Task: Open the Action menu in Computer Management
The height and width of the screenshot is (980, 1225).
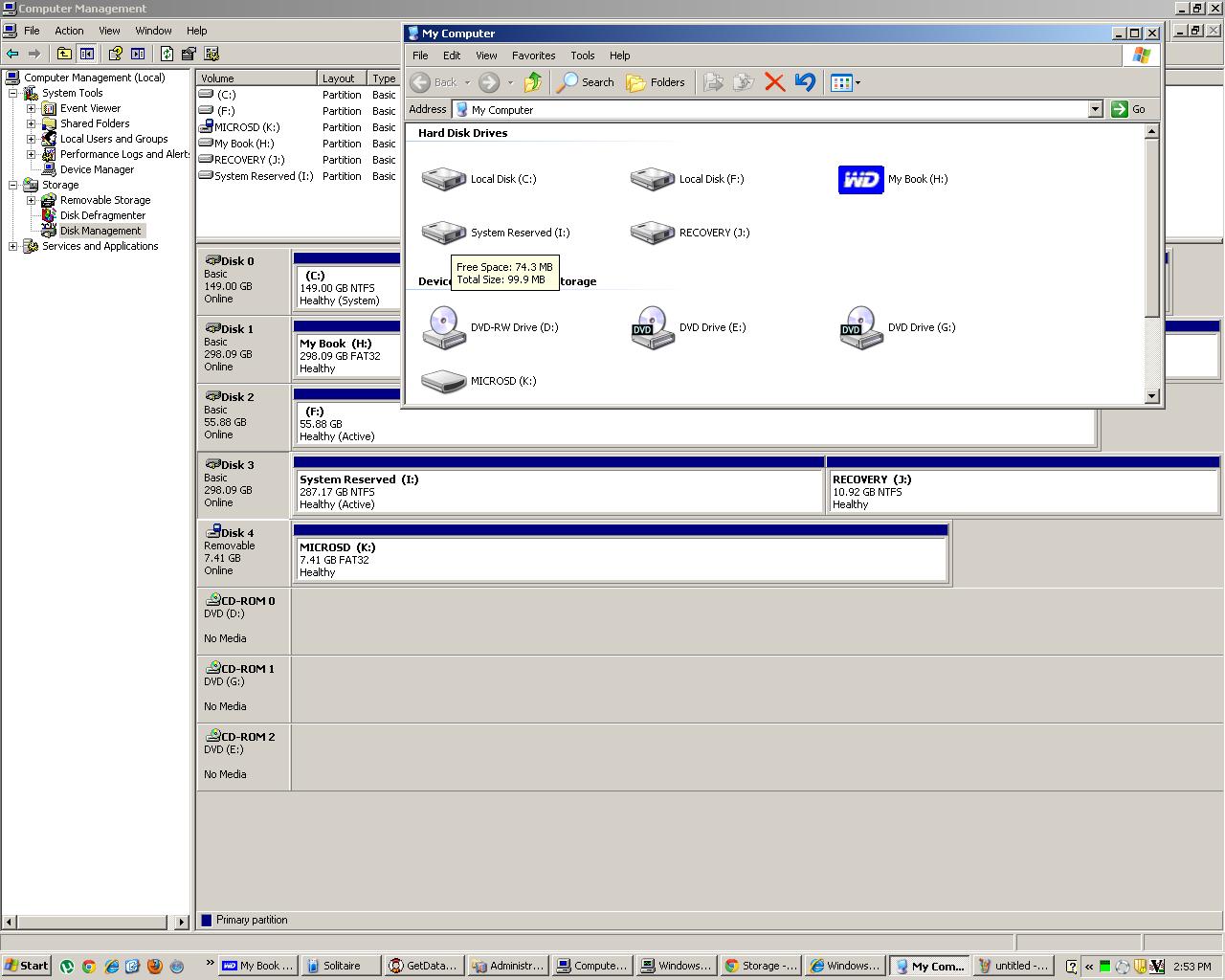Action: point(69,30)
